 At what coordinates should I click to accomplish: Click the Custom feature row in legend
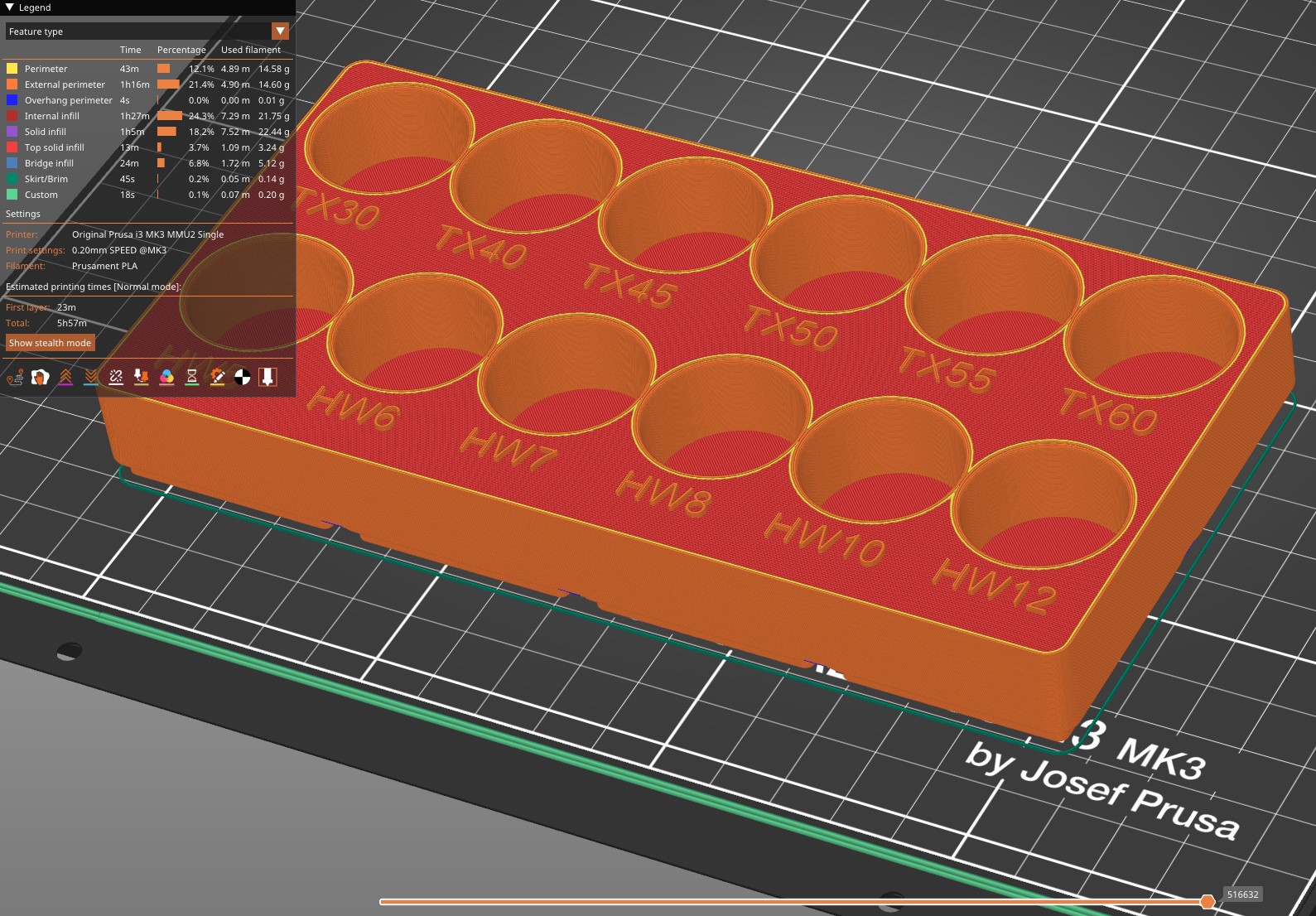pos(148,195)
